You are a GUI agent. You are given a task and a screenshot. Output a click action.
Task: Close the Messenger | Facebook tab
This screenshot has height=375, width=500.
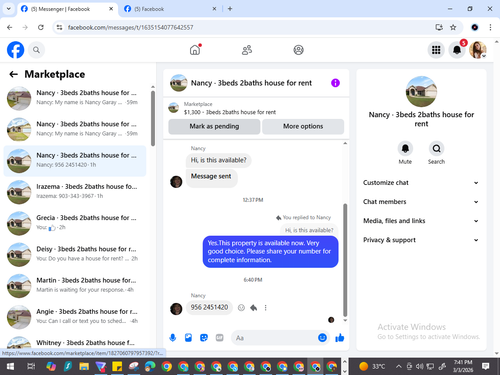[111, 9]
